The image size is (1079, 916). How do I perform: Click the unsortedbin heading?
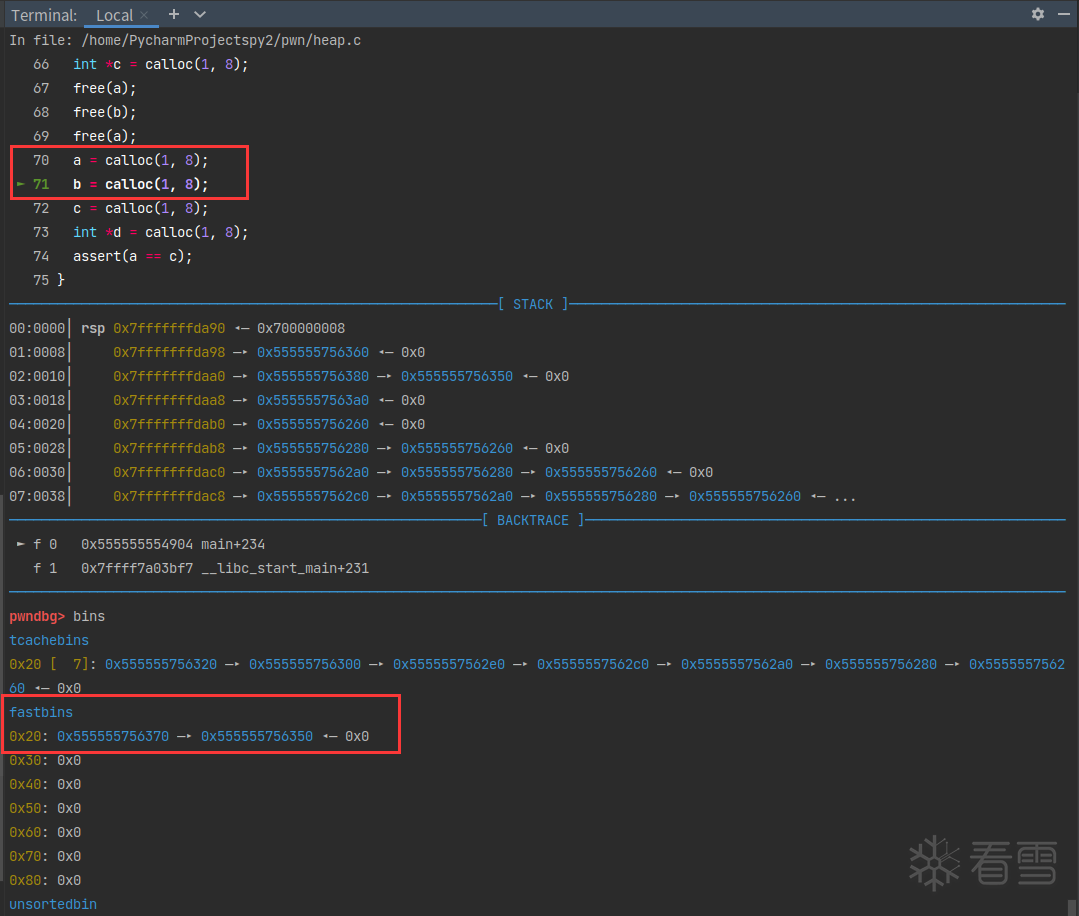(53, 904)
